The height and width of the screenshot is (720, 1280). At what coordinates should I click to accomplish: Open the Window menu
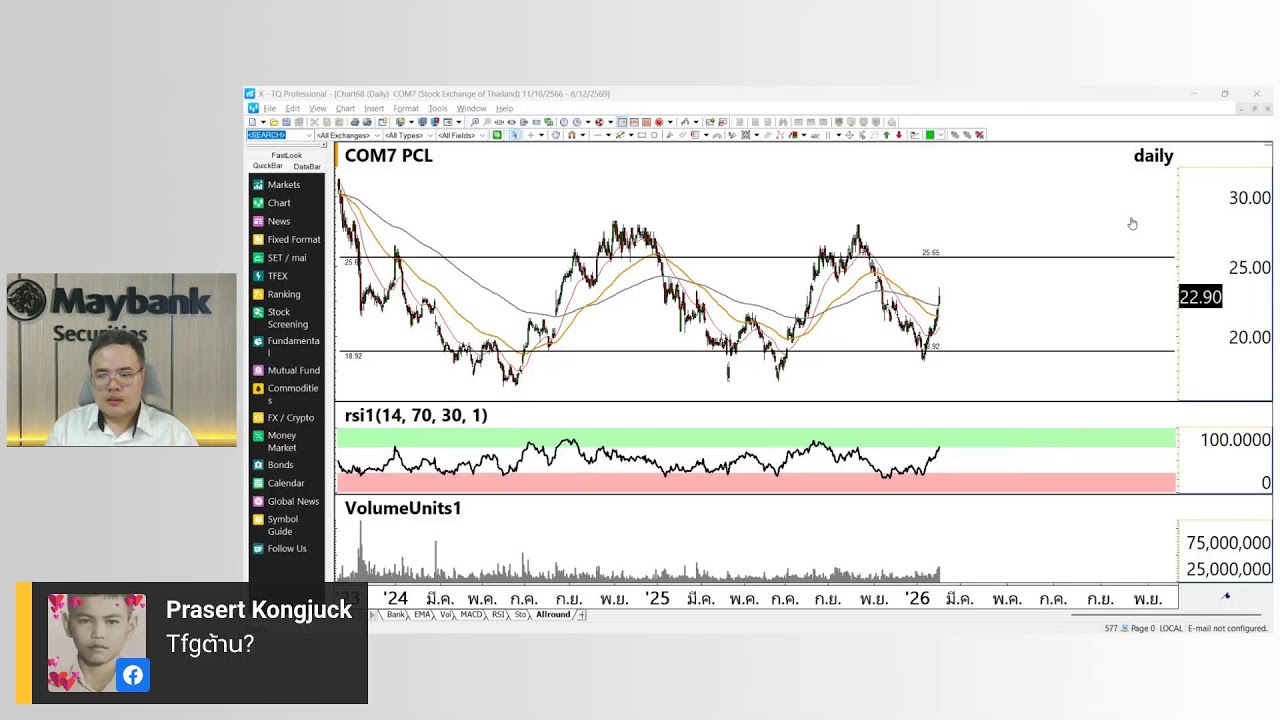(471, 109)
